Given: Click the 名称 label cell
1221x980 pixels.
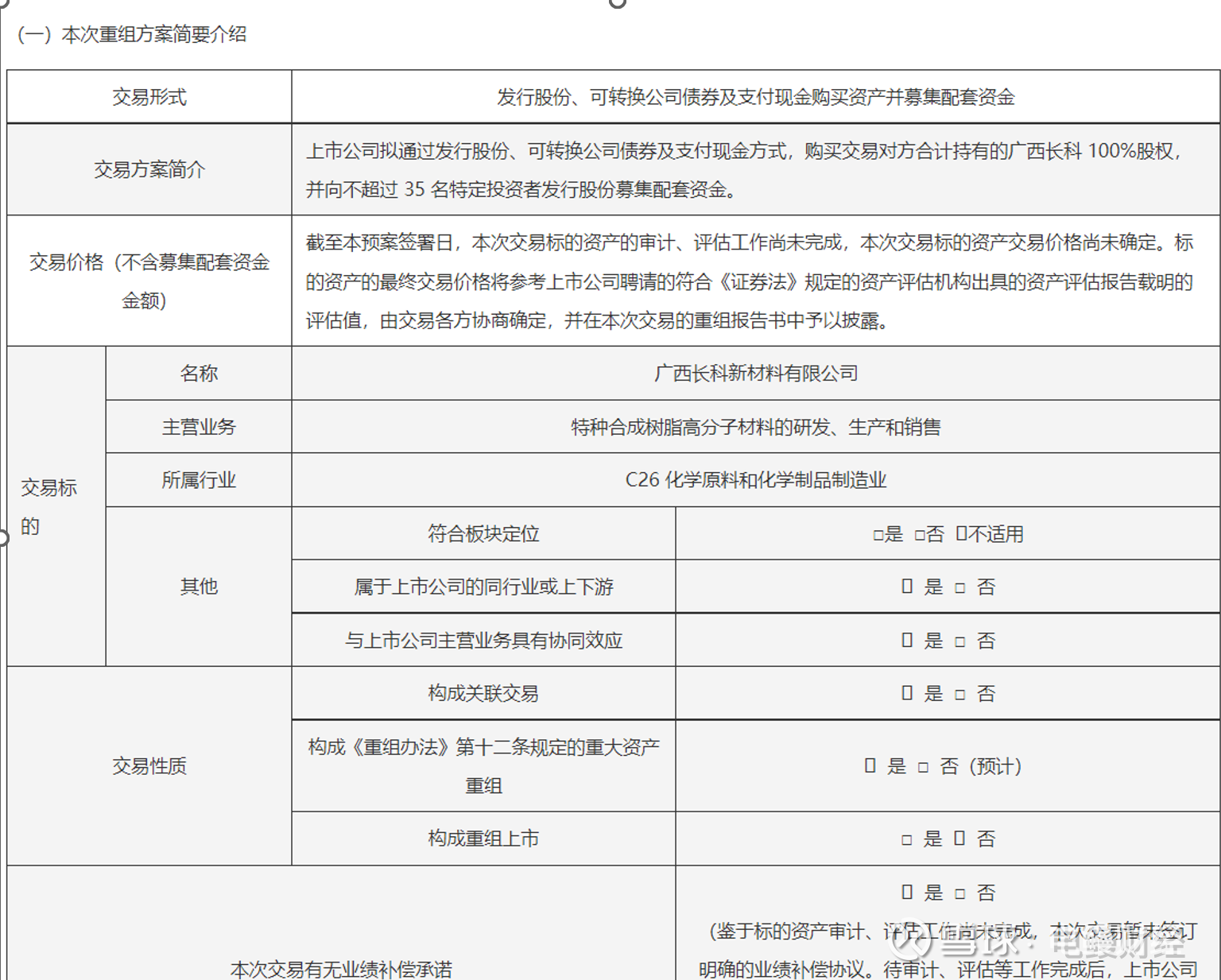Looking at the screenshot, I should [x=199, y=373].
